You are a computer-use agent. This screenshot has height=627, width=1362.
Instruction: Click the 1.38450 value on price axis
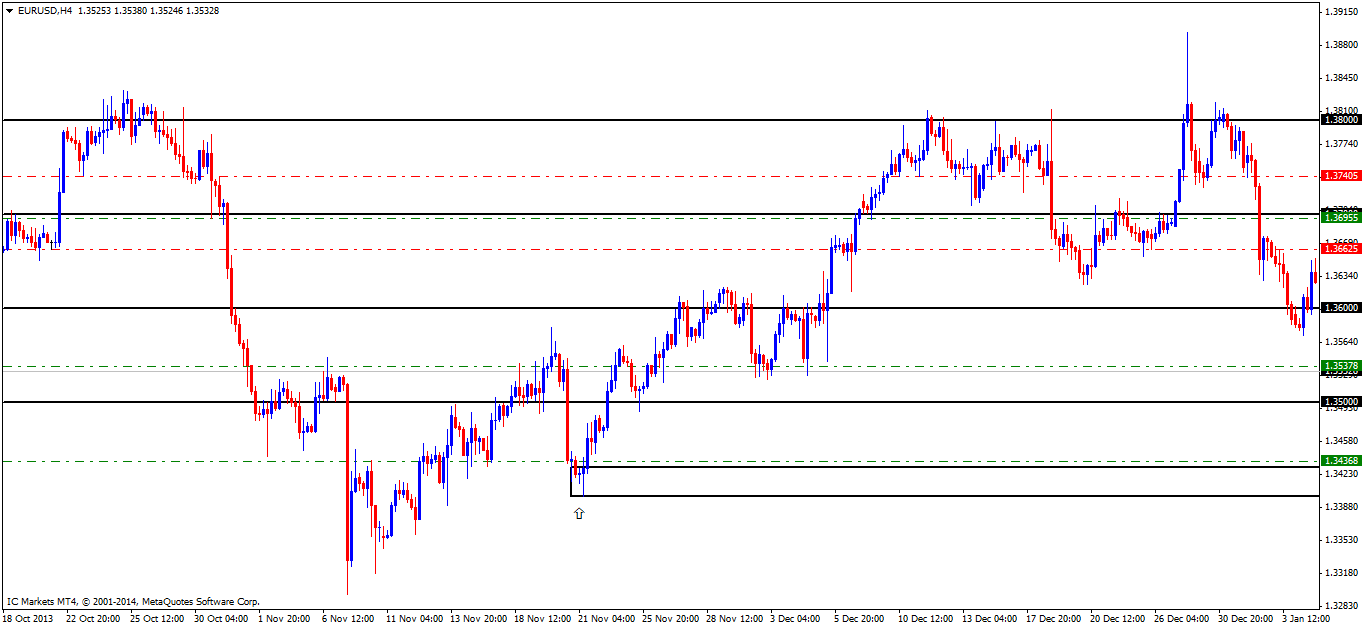(x=1341, y=78)
